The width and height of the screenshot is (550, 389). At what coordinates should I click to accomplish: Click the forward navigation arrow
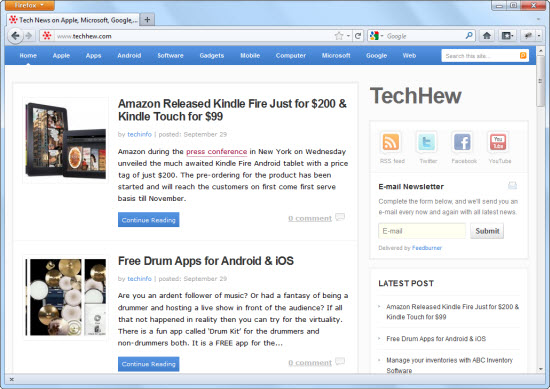pyautogui.click(x=29, y=36)
